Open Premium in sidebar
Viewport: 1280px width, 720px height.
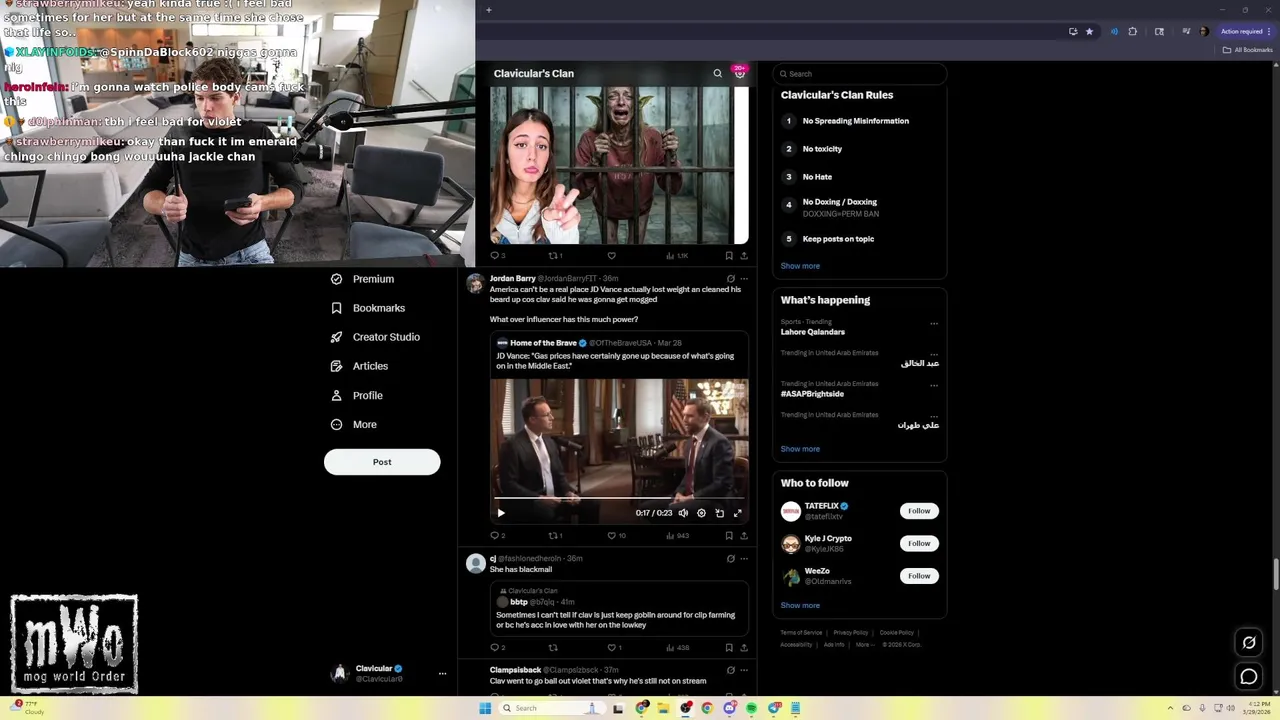(x=362, y=279)
